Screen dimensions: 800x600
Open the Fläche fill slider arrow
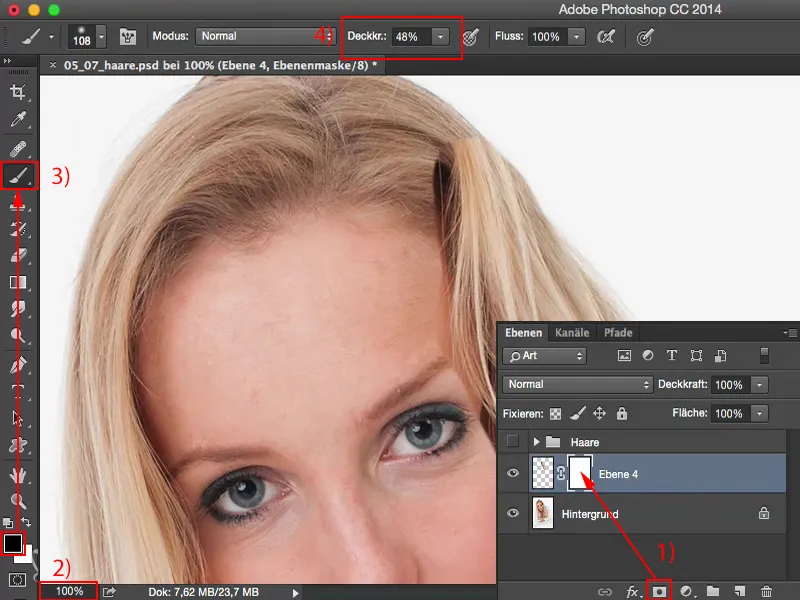[x=760, y=413]
